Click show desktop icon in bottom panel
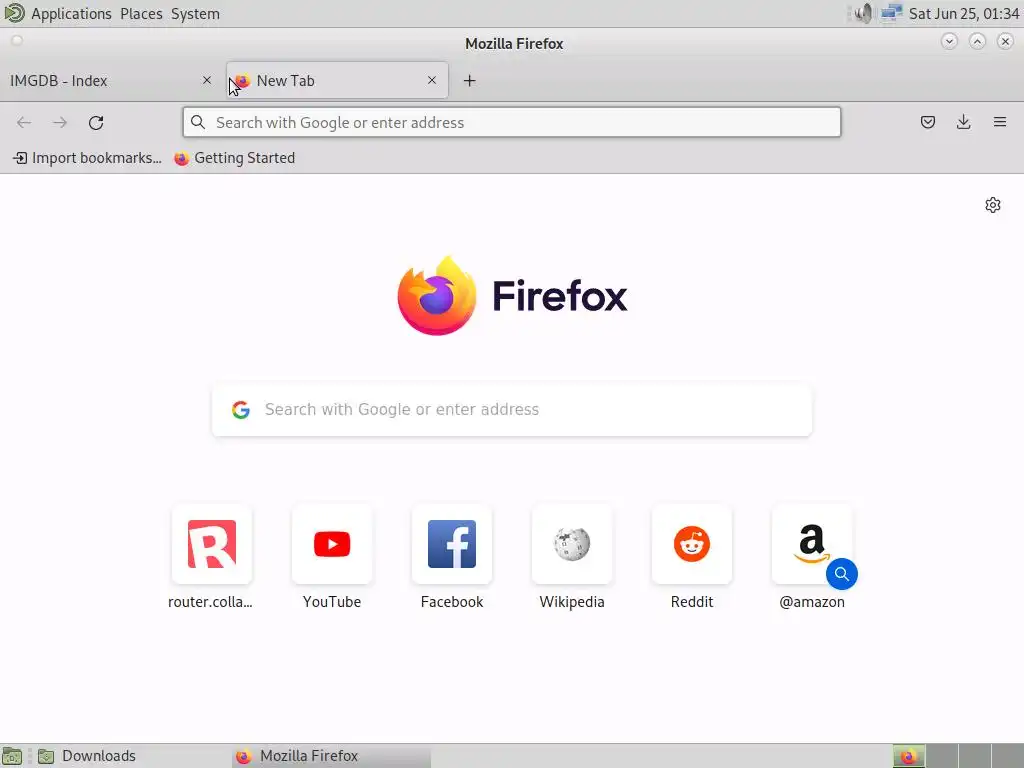This screenshot has height=768, width=1024. pos(12,756)
